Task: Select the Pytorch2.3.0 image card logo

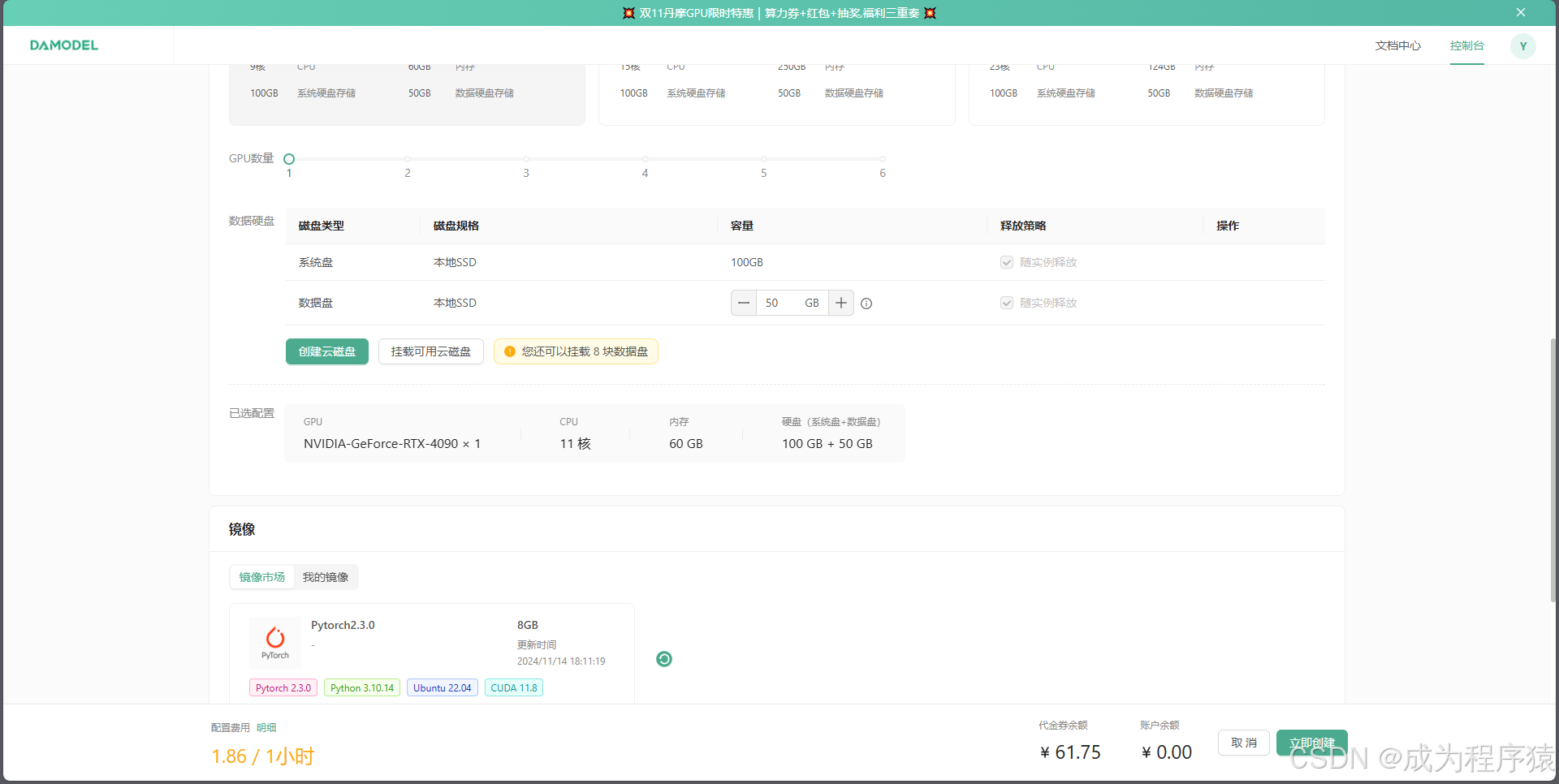Action: (275, 642)
